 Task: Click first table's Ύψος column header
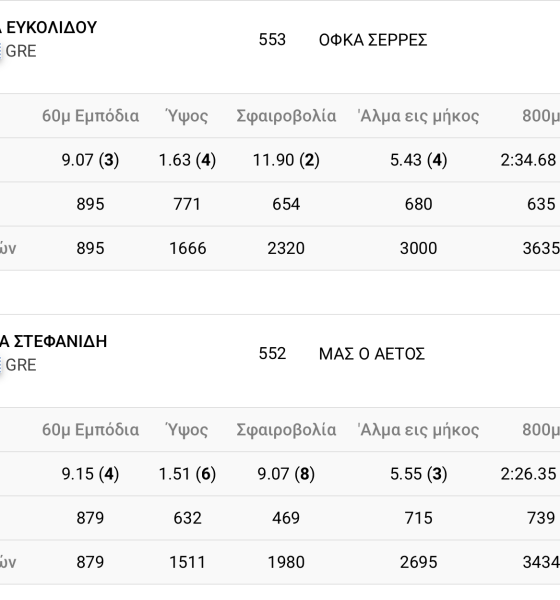187,116
